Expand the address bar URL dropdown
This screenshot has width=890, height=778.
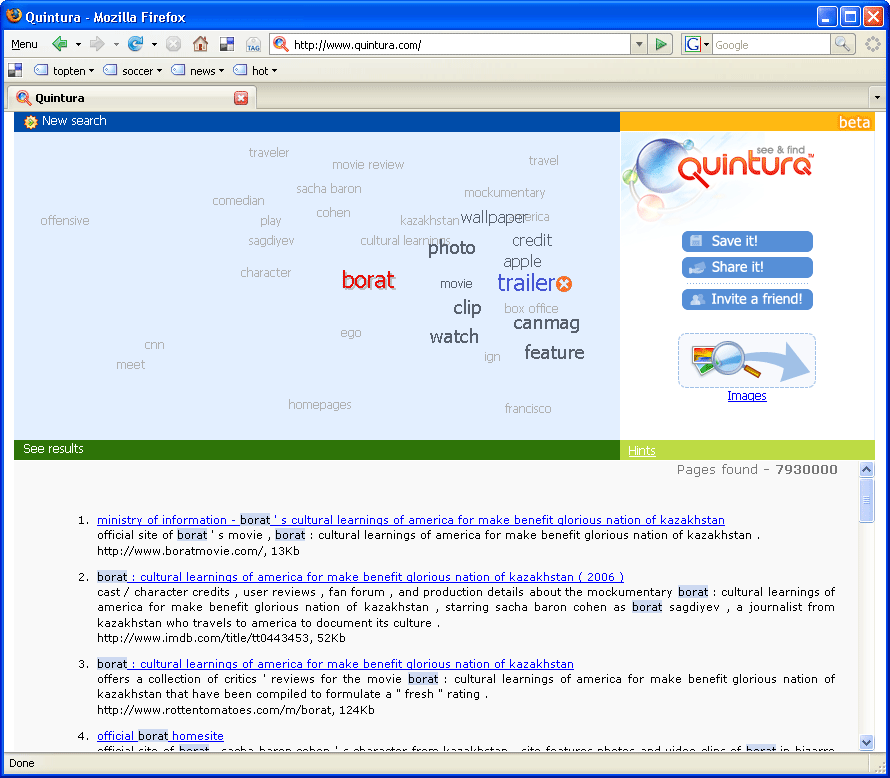pos(639,44)
